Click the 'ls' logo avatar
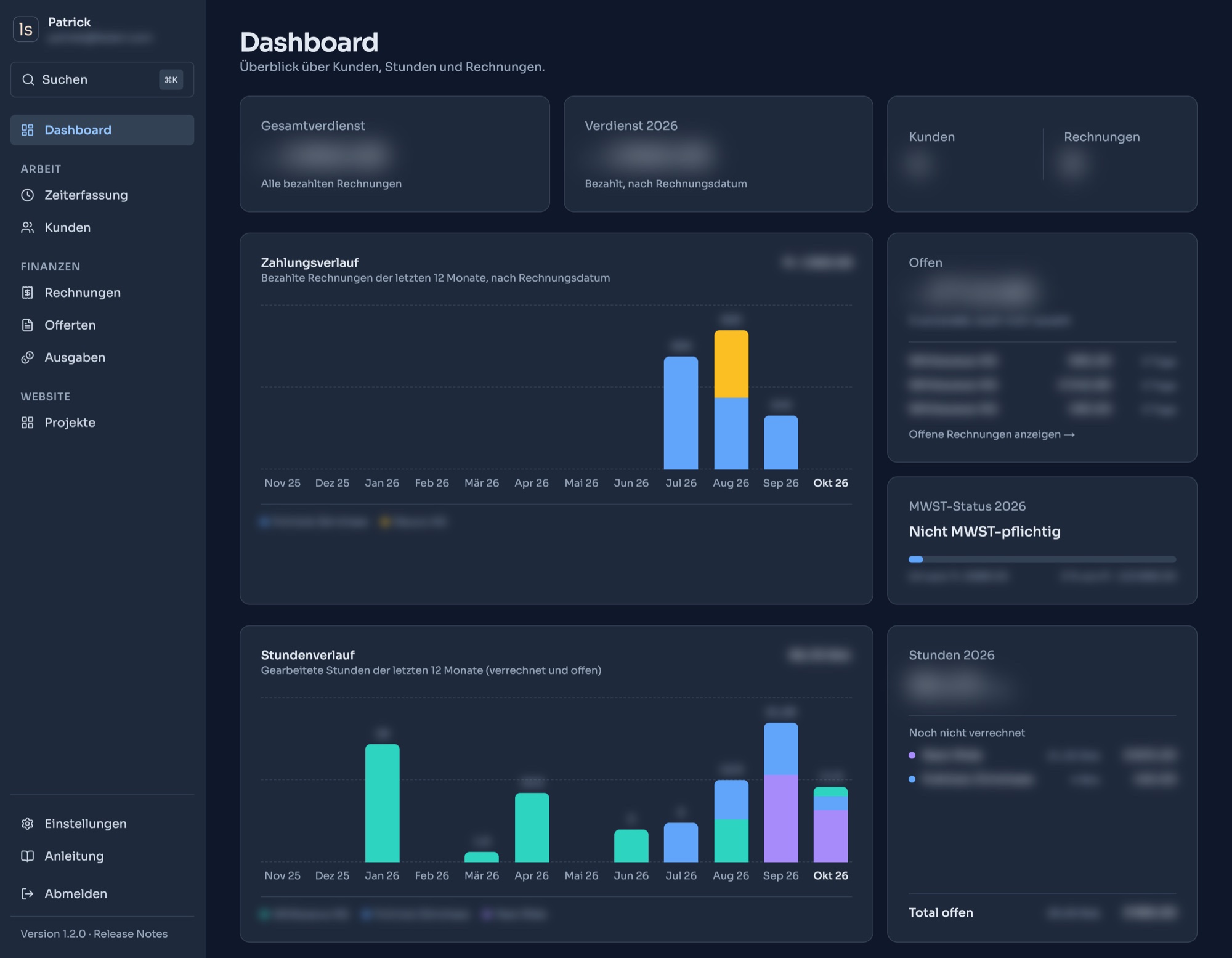The height and width of the screenshot is (958, 1232). pyautogui.click(x=26, y=29)
